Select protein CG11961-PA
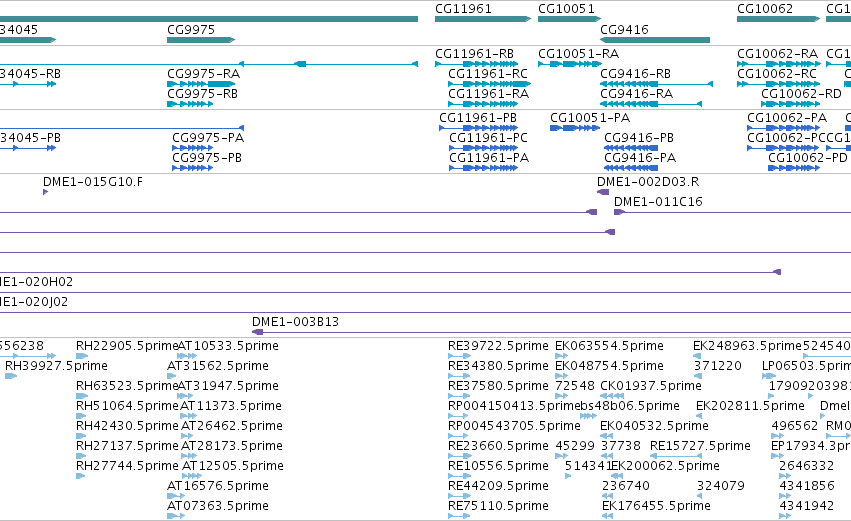Viewport: 851px width, 521px height. [483, 168]
